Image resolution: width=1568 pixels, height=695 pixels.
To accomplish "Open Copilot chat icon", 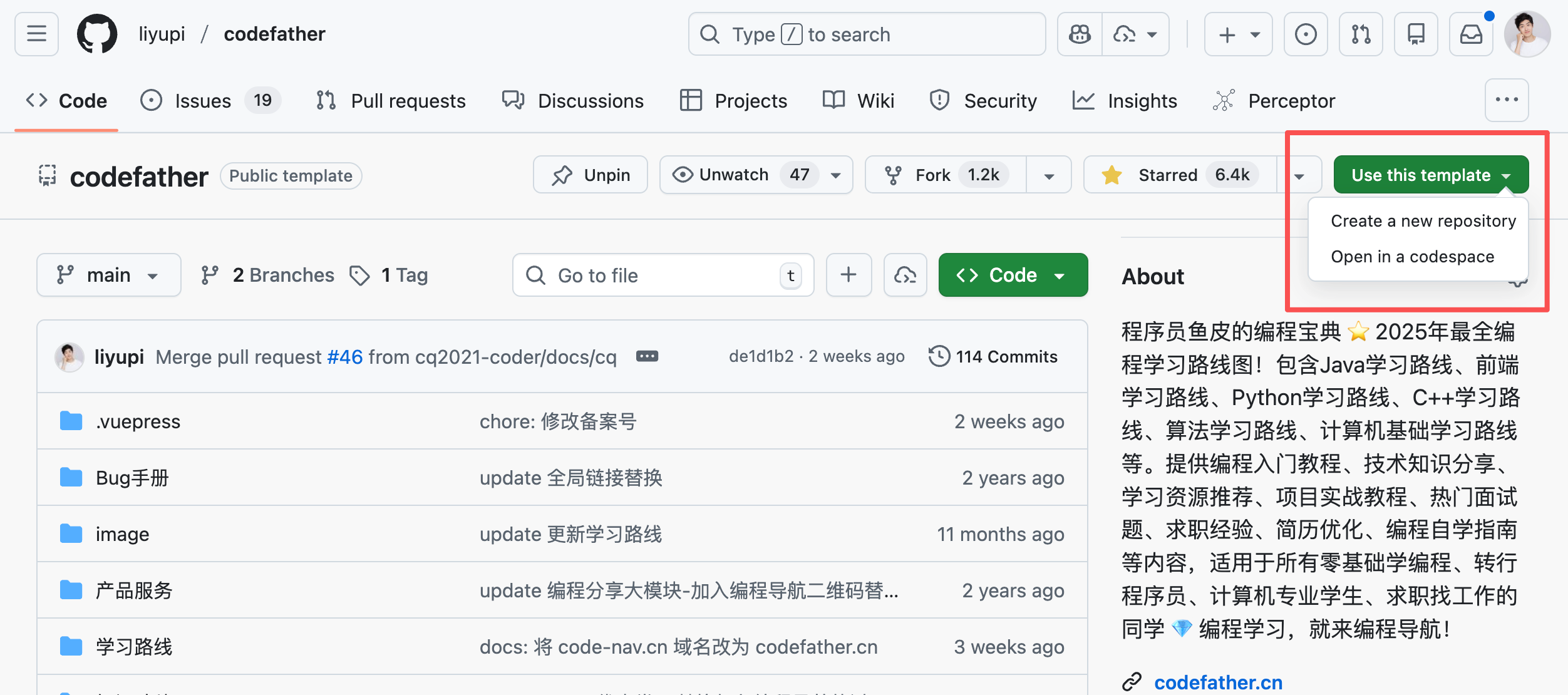I will (x=1080, y=34).
